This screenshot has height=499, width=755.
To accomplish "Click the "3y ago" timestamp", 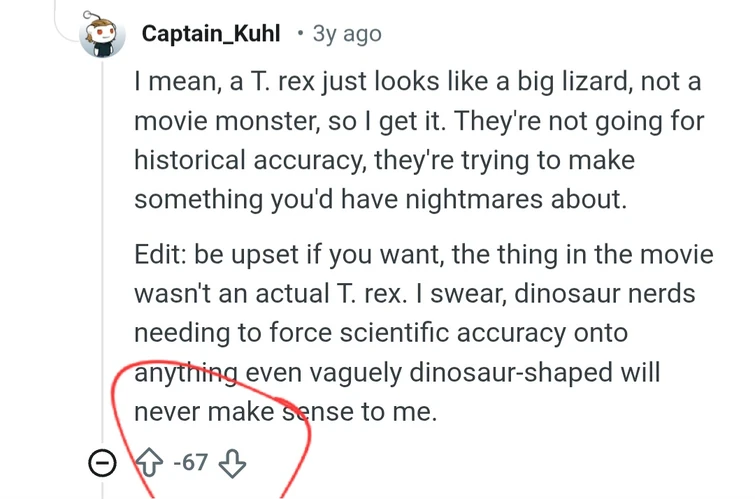I will coord(347,34).
